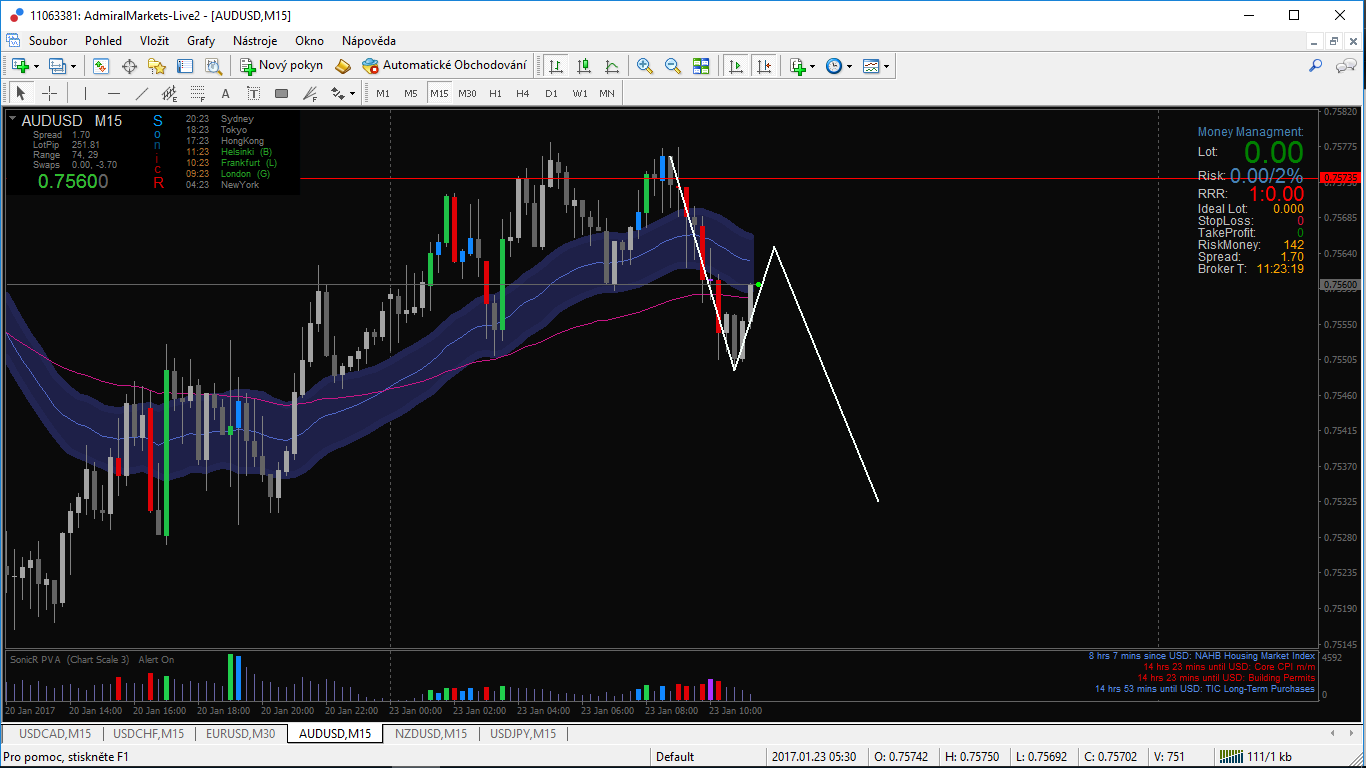Select the Fibonacci retracement tool
This screenshot has width=1366, height=768.
click(x=198, y=93)
